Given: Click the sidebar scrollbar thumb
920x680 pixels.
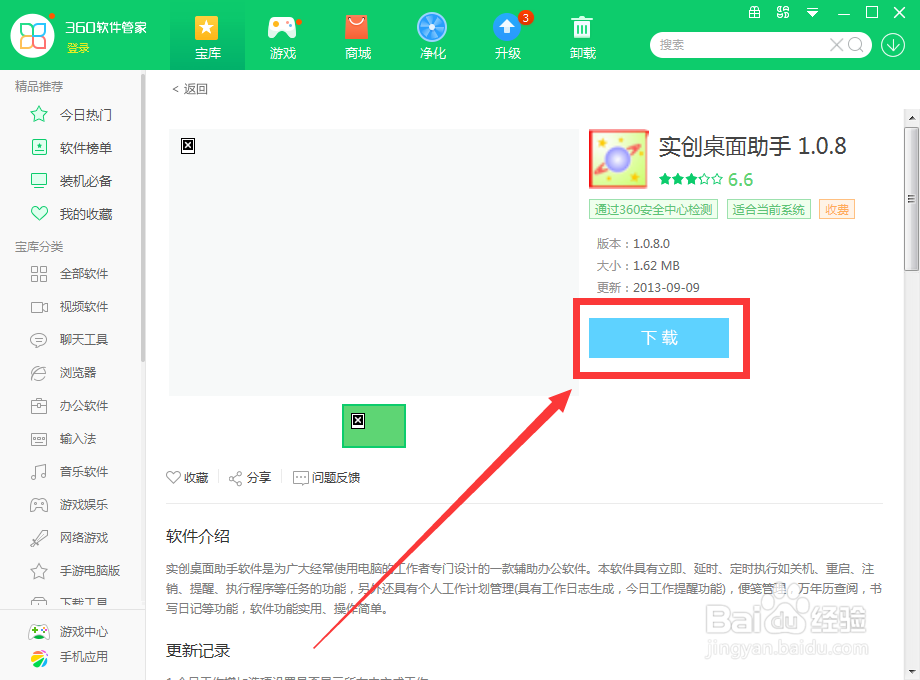Looking at the screenshot, I should pos(143,217).
